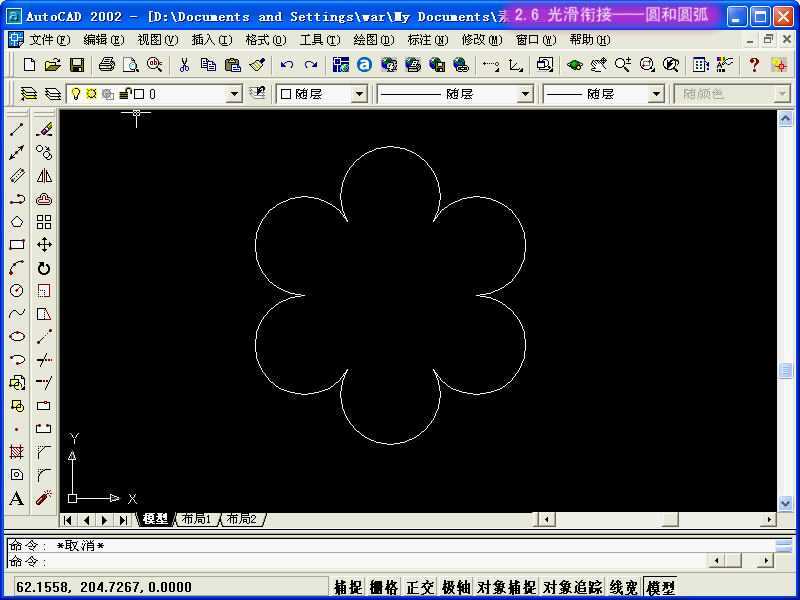Screen dimensions: 800x600
Task: Open the 文件(F) menu
Action: pyautogui.click(x=49, y=40)
